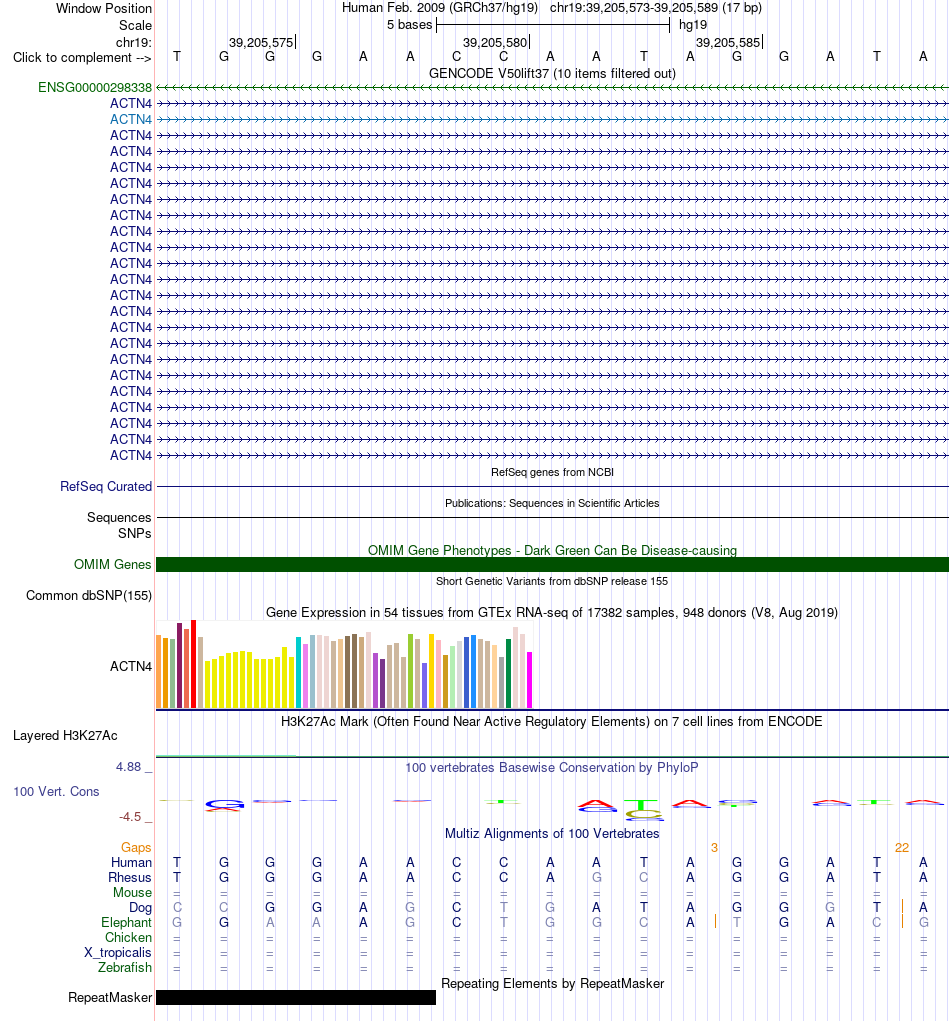
Task: Click the magenta bar in GTEx chart
Action: [529, 680]
